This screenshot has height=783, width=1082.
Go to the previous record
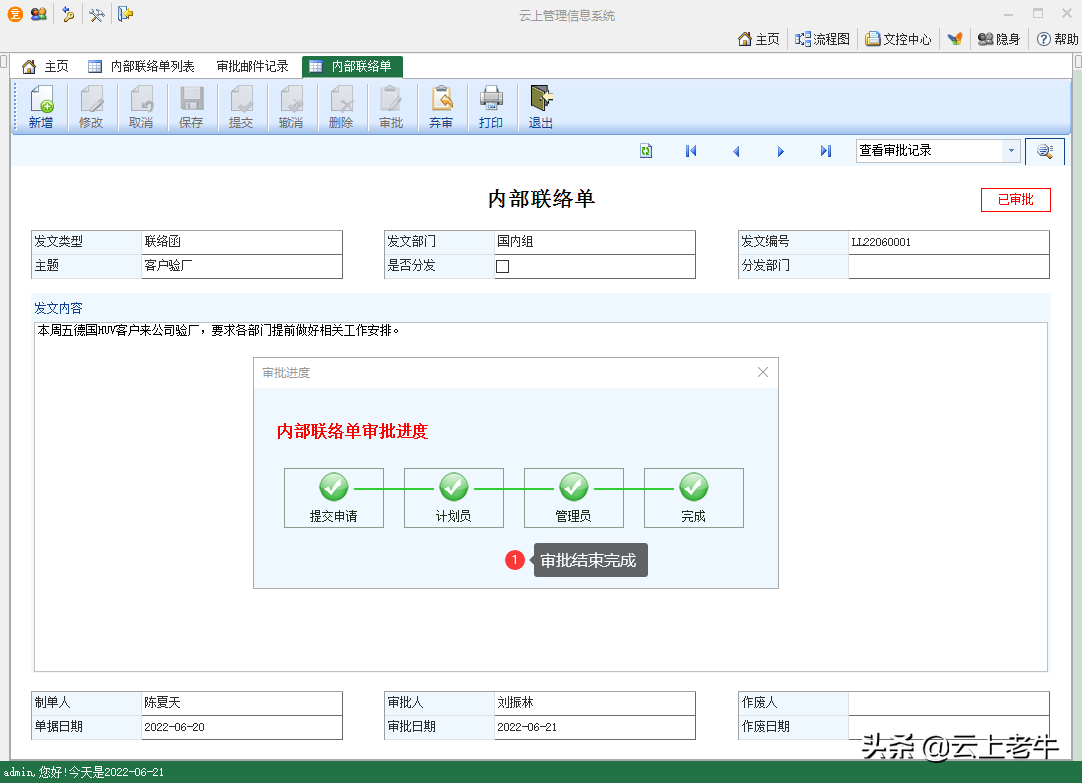point(736,151)
